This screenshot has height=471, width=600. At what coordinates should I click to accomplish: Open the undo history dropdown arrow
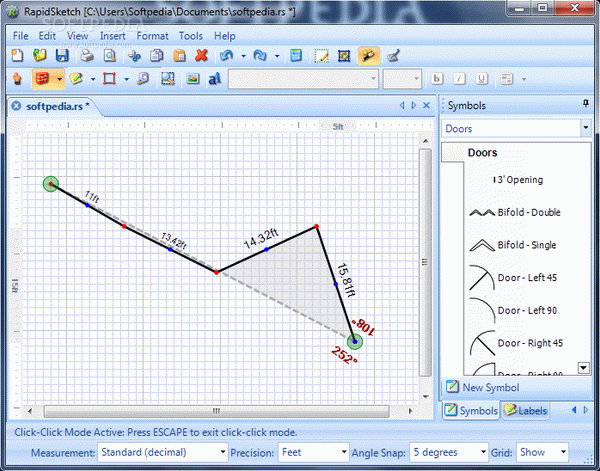[243, 56]
